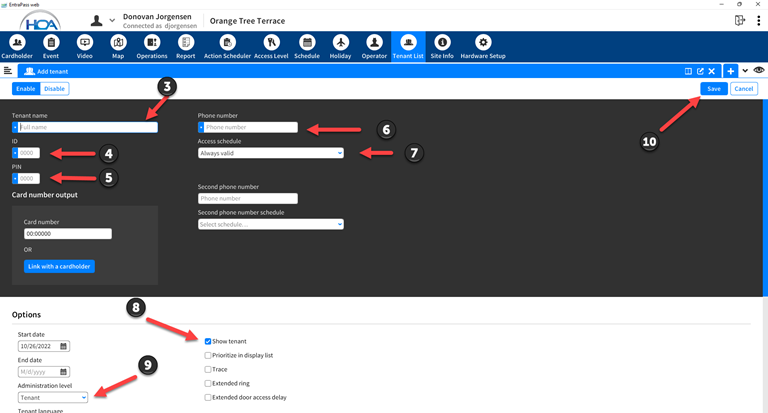Enable Prioritize in display list checkbox

point(208,355)
